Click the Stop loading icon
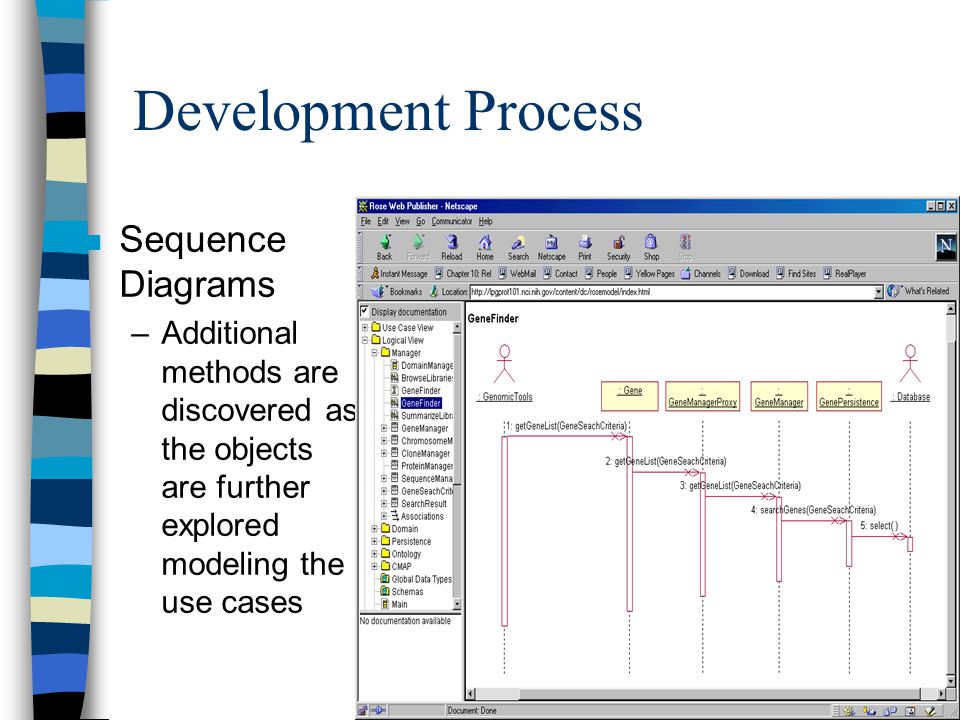Viewport: 960px width, 720px height. pos(685,247)
